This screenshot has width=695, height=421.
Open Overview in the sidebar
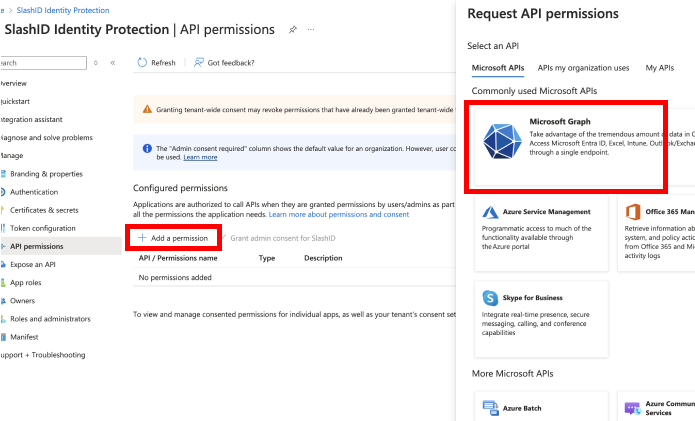(x=13, y=83)
